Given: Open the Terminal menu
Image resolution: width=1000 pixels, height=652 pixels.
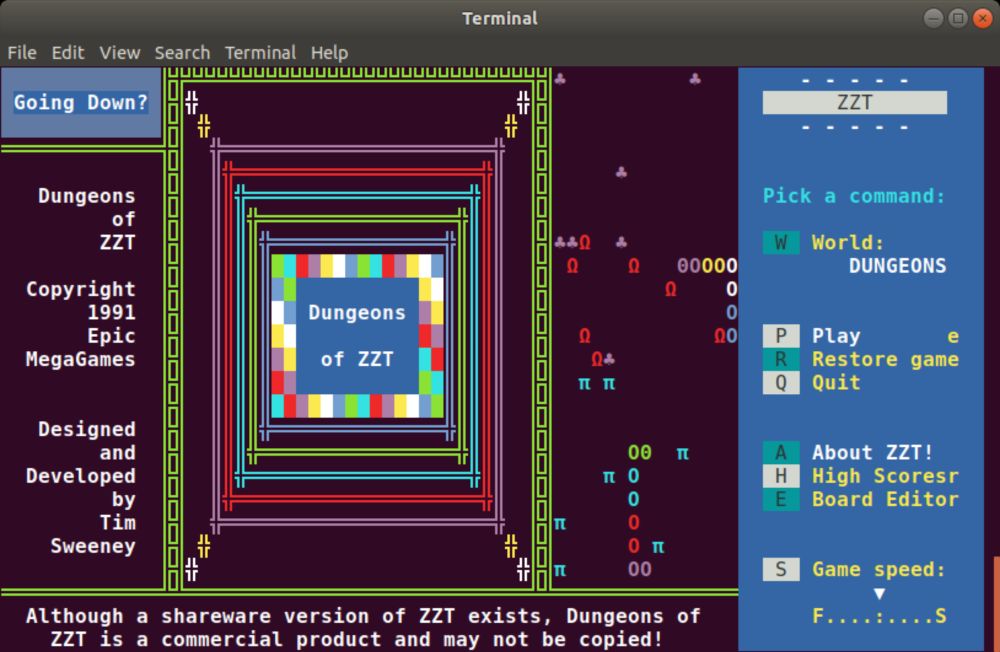Looking at the screenshot, I should tap(260, 52).
